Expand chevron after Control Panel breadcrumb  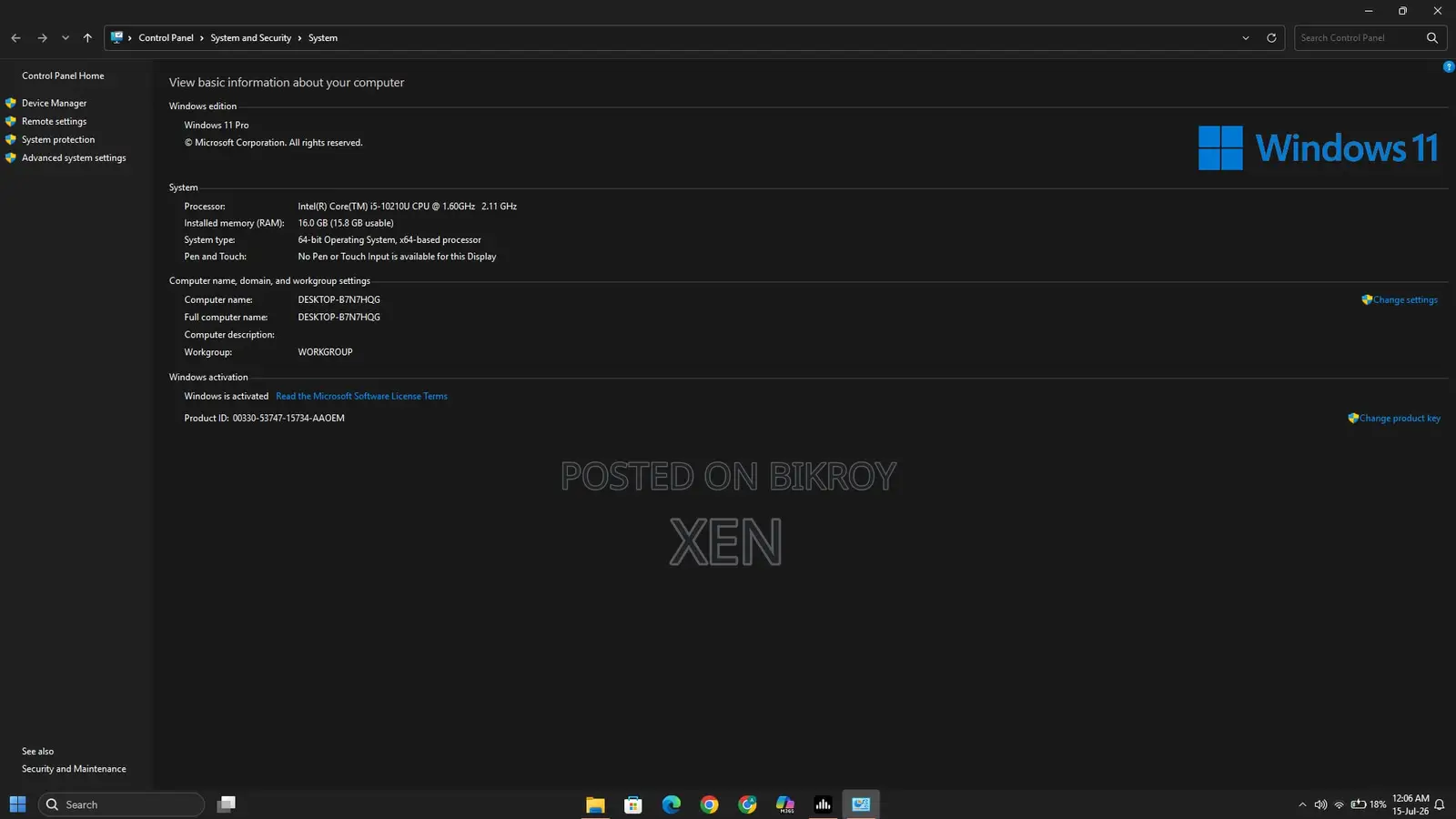pos(202,38)
